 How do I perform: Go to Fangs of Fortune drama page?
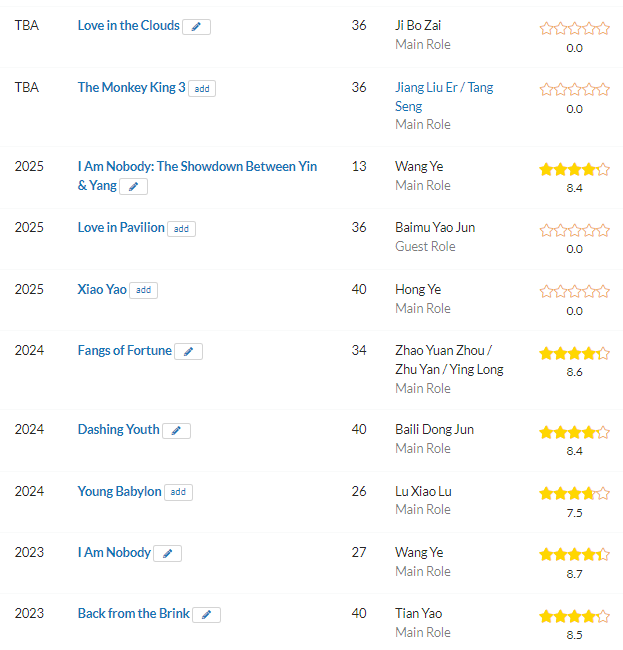coord(124,351)
